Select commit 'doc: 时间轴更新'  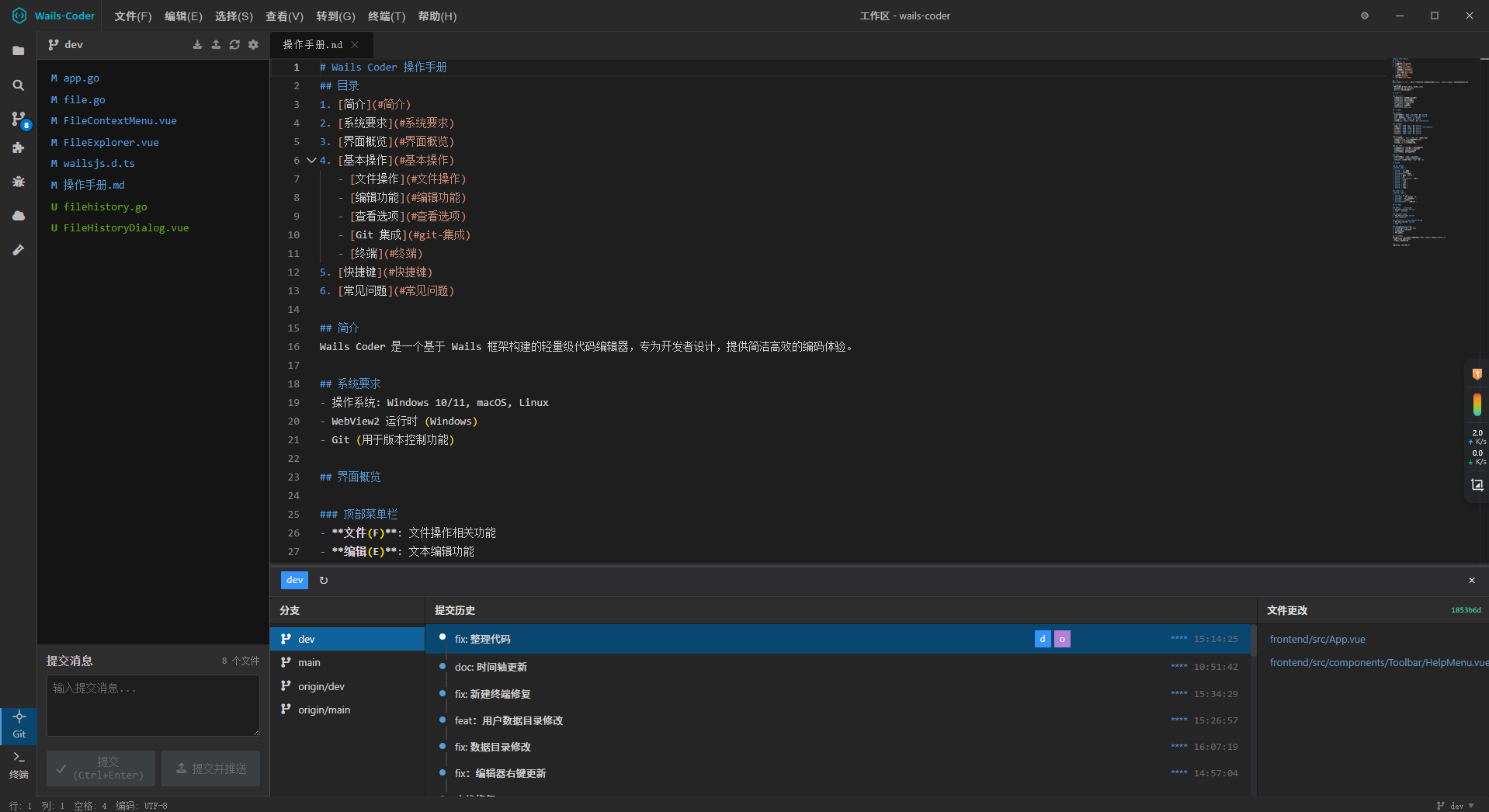pyautogui.click(x=838, y=667)
